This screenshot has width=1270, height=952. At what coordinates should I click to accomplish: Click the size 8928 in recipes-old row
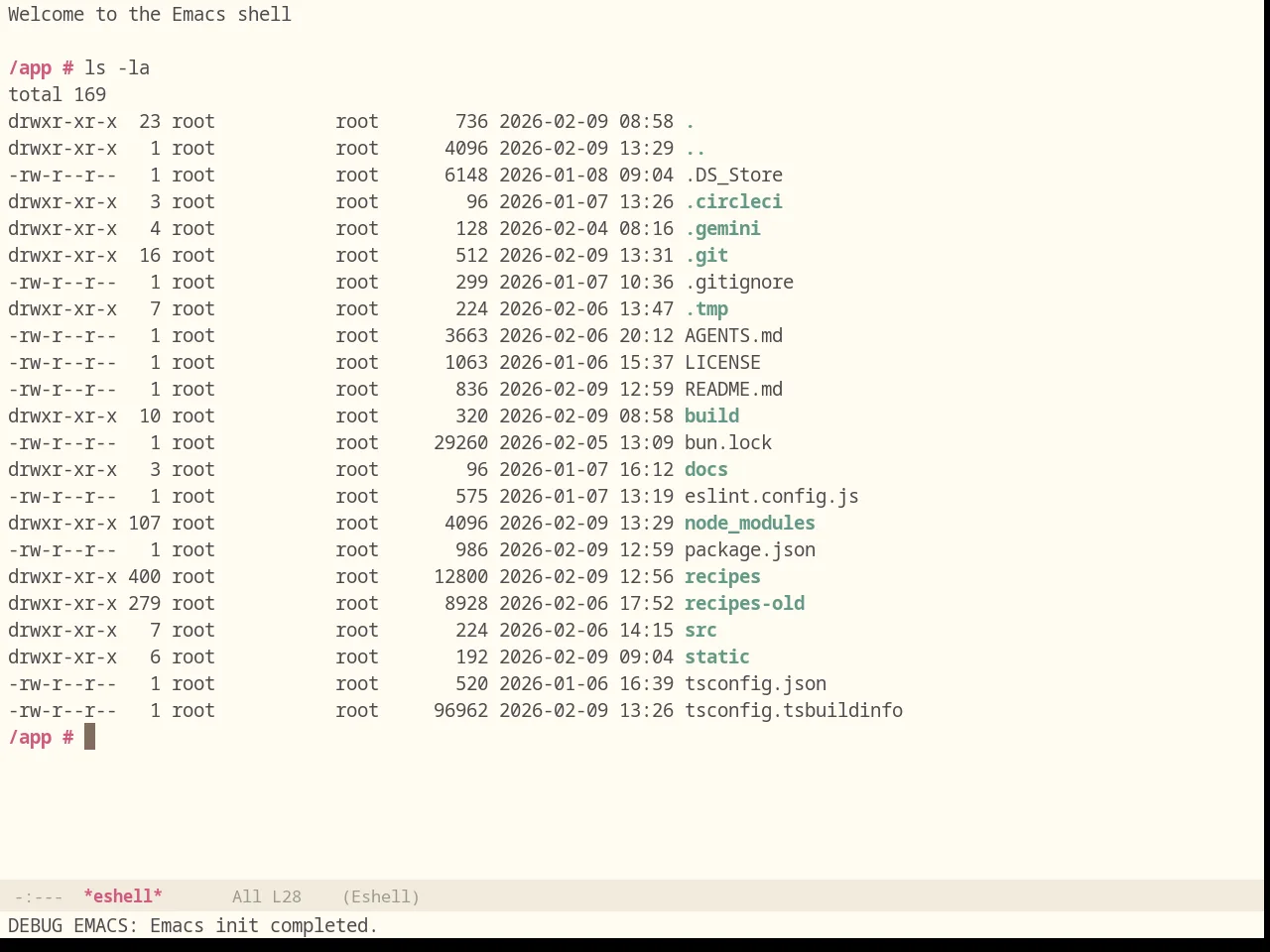466,603
